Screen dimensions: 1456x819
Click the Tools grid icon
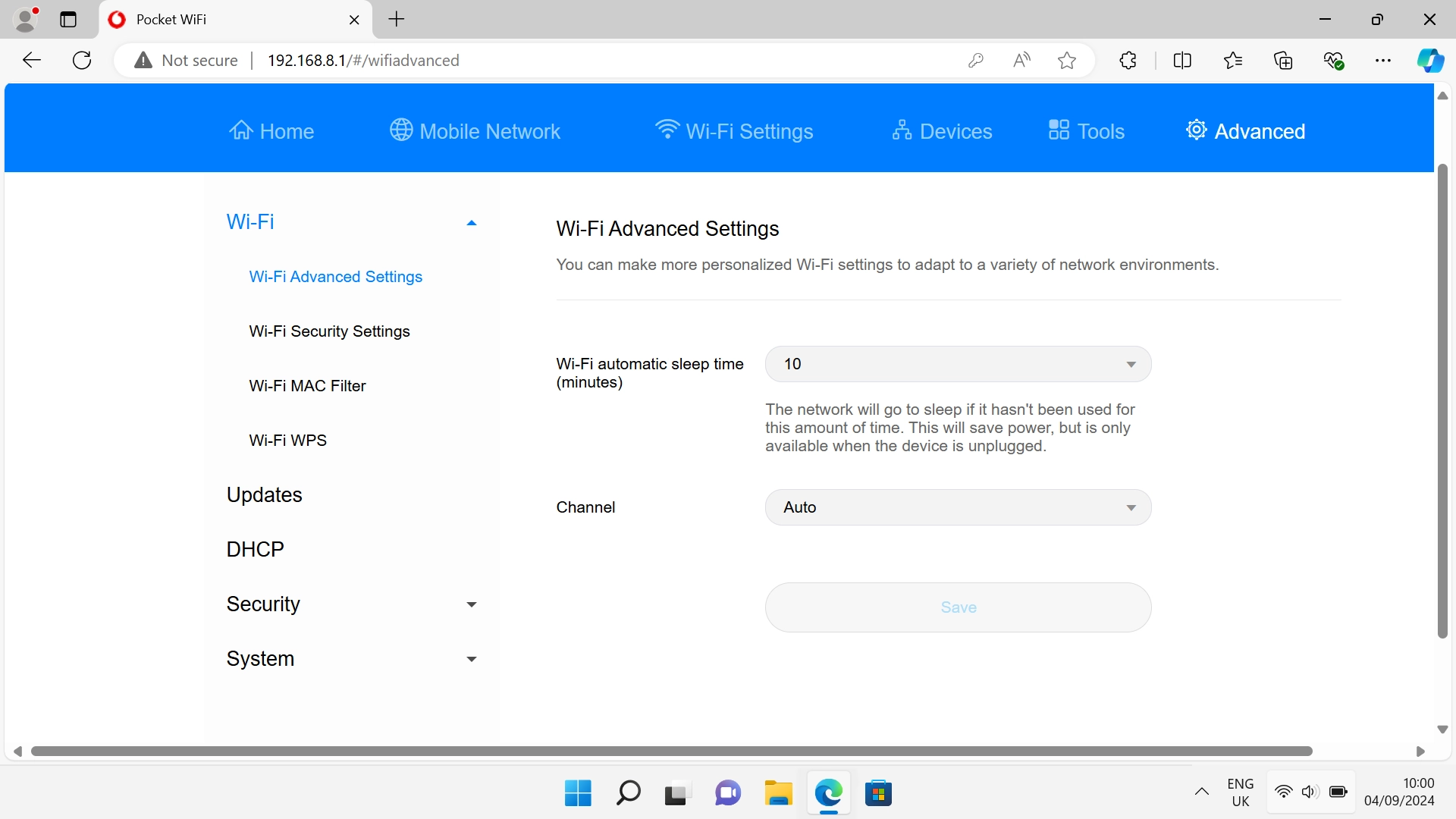tap(1059, 130)
